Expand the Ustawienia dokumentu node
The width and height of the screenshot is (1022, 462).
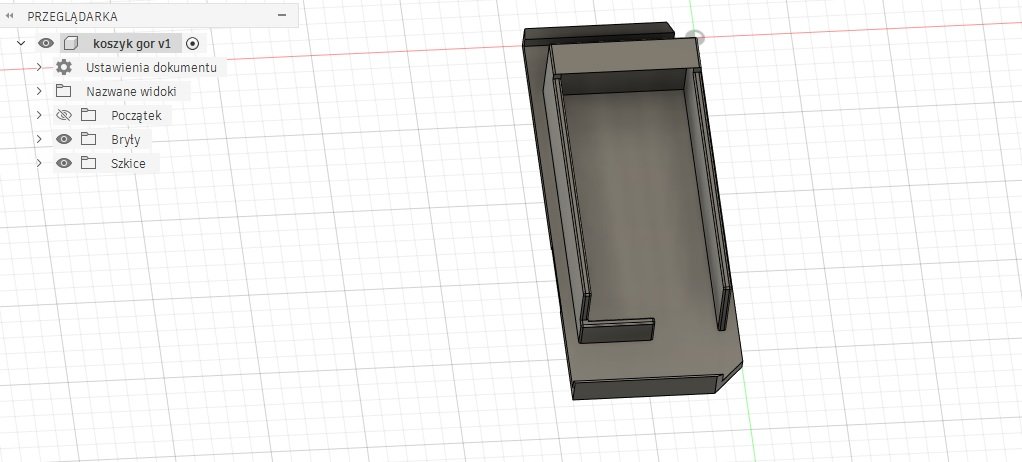click(x=38, y=67)
